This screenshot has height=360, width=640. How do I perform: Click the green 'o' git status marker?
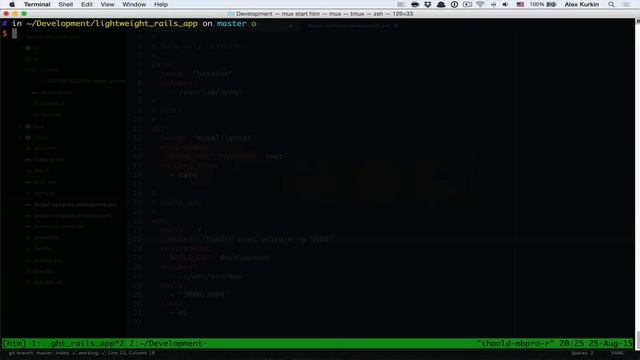253,24
